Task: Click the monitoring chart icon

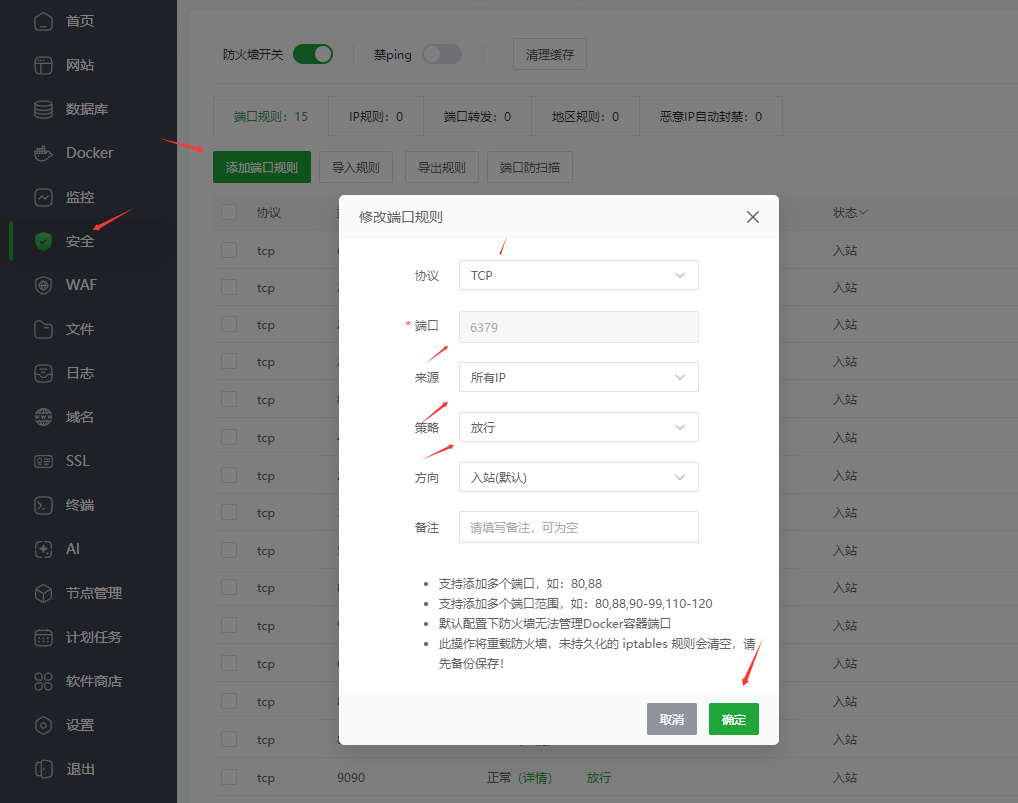Action: [x=43, y=197]
